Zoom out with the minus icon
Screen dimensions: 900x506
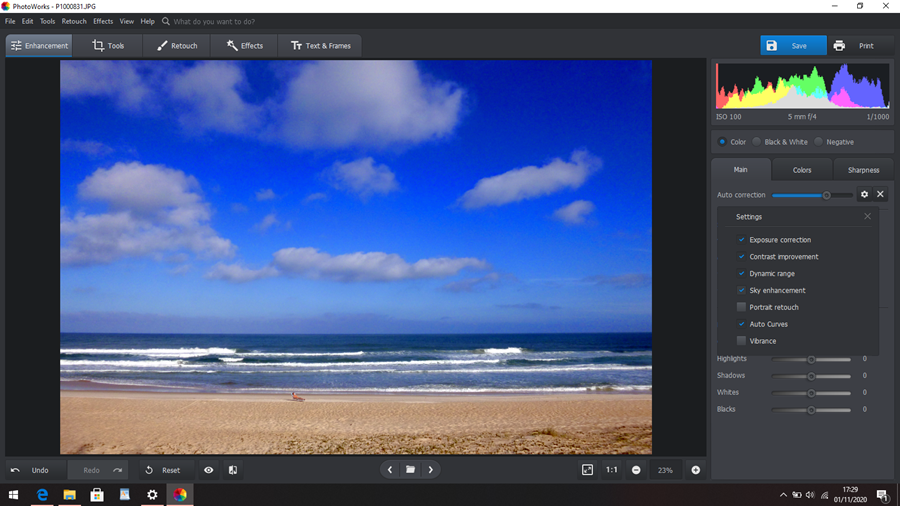coord(636,470)
